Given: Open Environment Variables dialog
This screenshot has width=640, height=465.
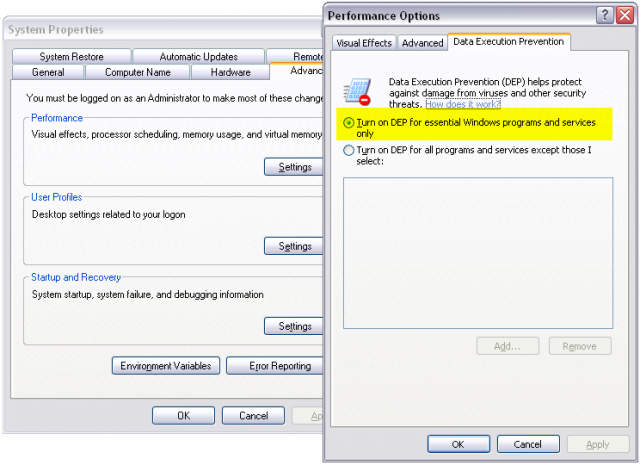Looking at the screenshot, I should point(166,366).
